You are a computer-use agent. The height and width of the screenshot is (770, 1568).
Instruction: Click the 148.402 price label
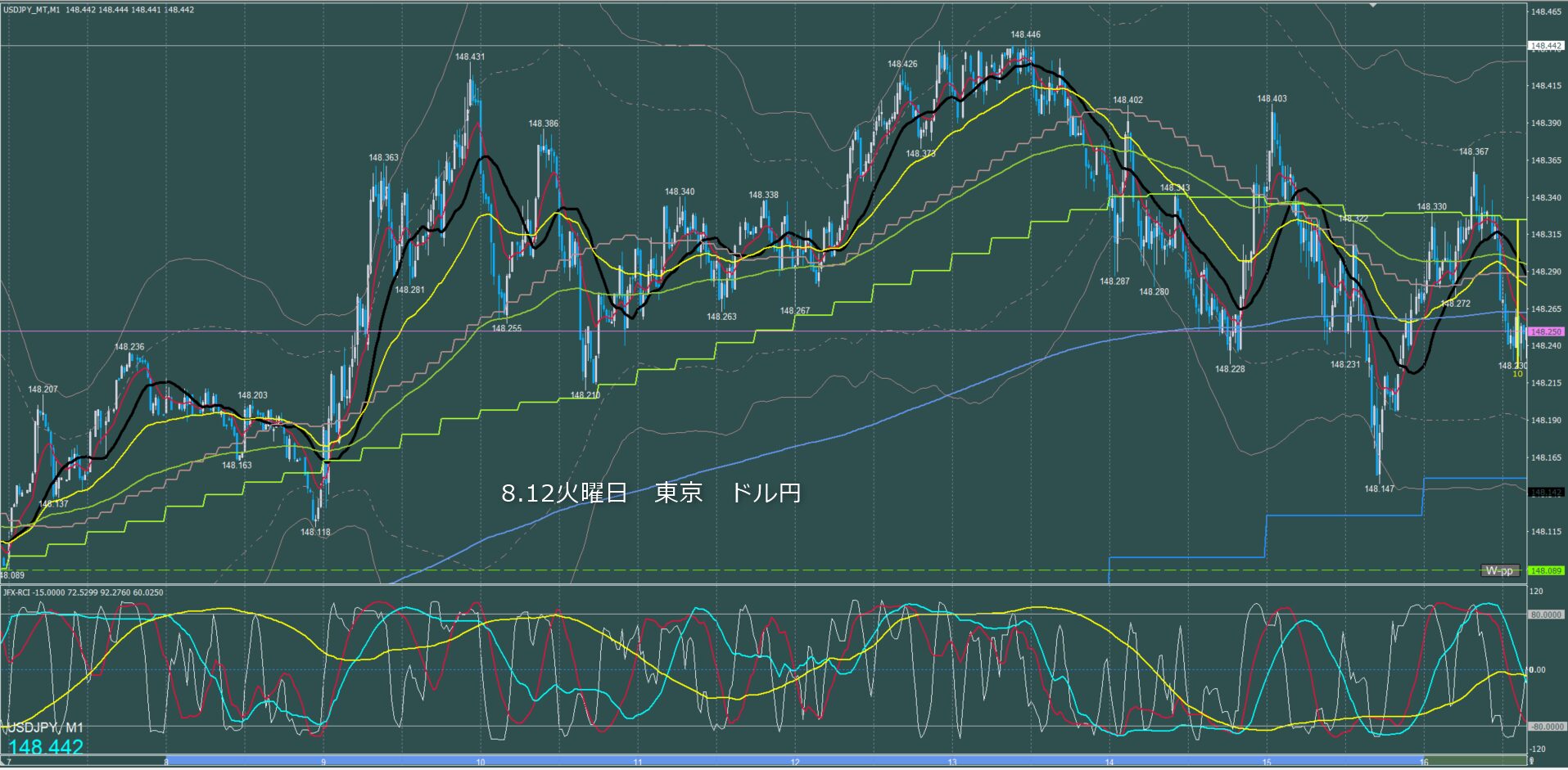pos(1127,100)
